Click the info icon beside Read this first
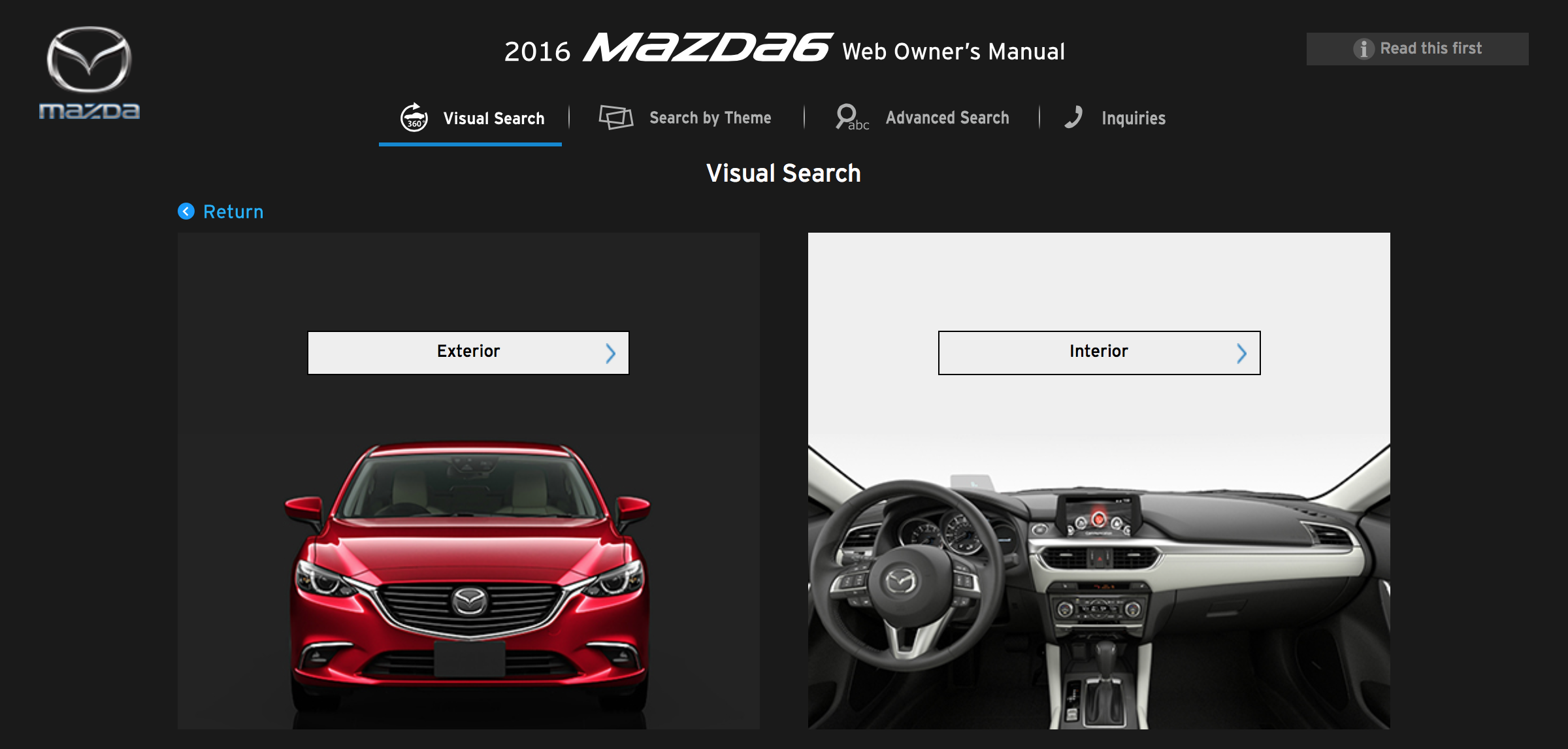Screen dimensions: 1568x749 (1364, 49)
